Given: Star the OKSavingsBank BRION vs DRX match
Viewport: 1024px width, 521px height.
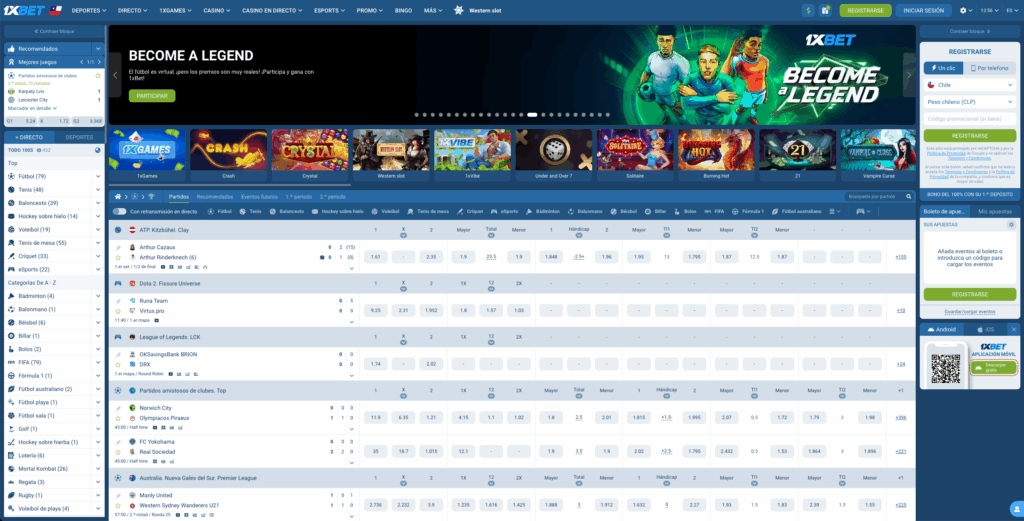Looking at the screenshot, I should pos(118,364).
